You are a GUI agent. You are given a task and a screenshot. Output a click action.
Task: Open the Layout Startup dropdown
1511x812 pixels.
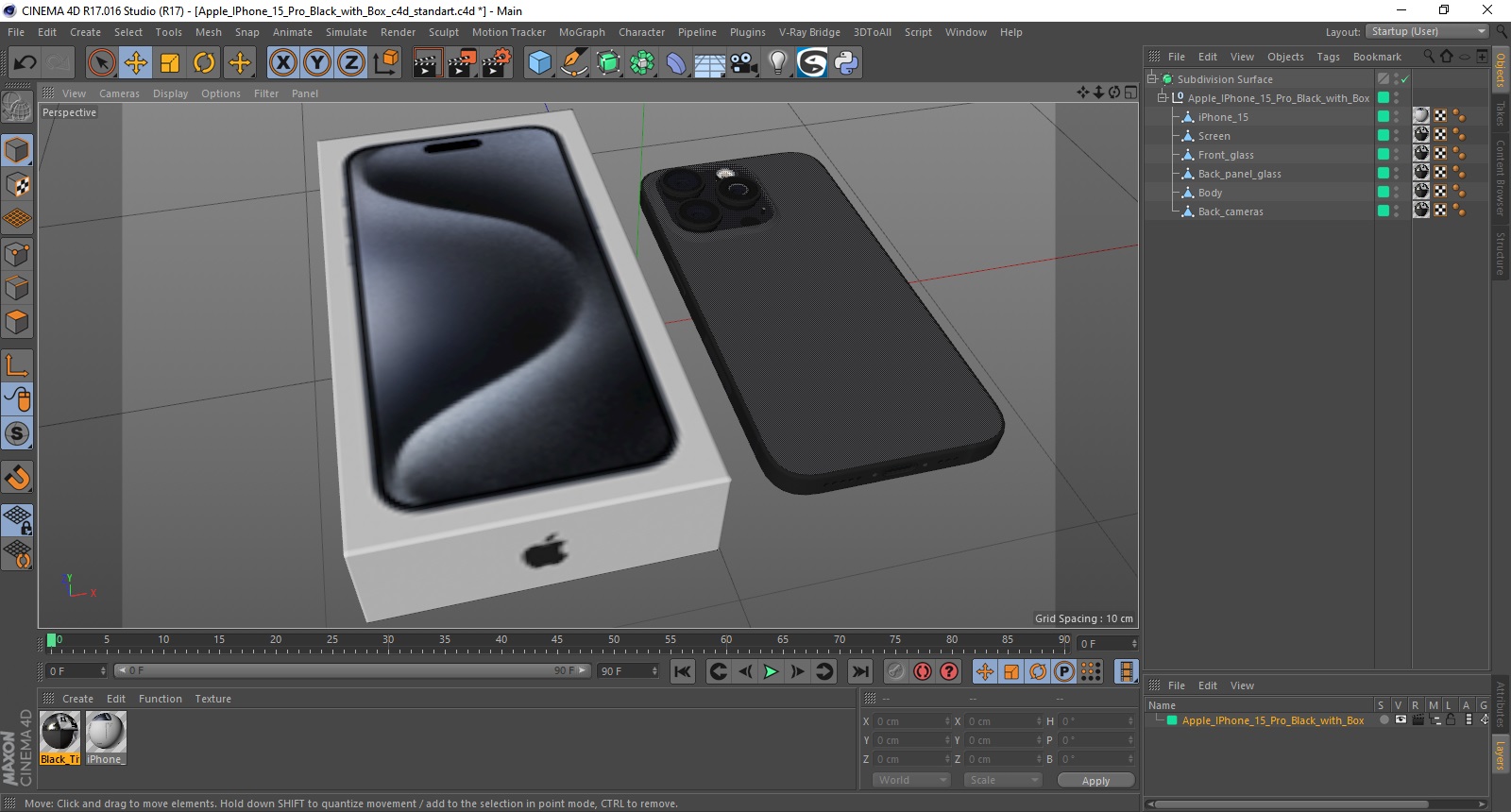(1428, 31)
